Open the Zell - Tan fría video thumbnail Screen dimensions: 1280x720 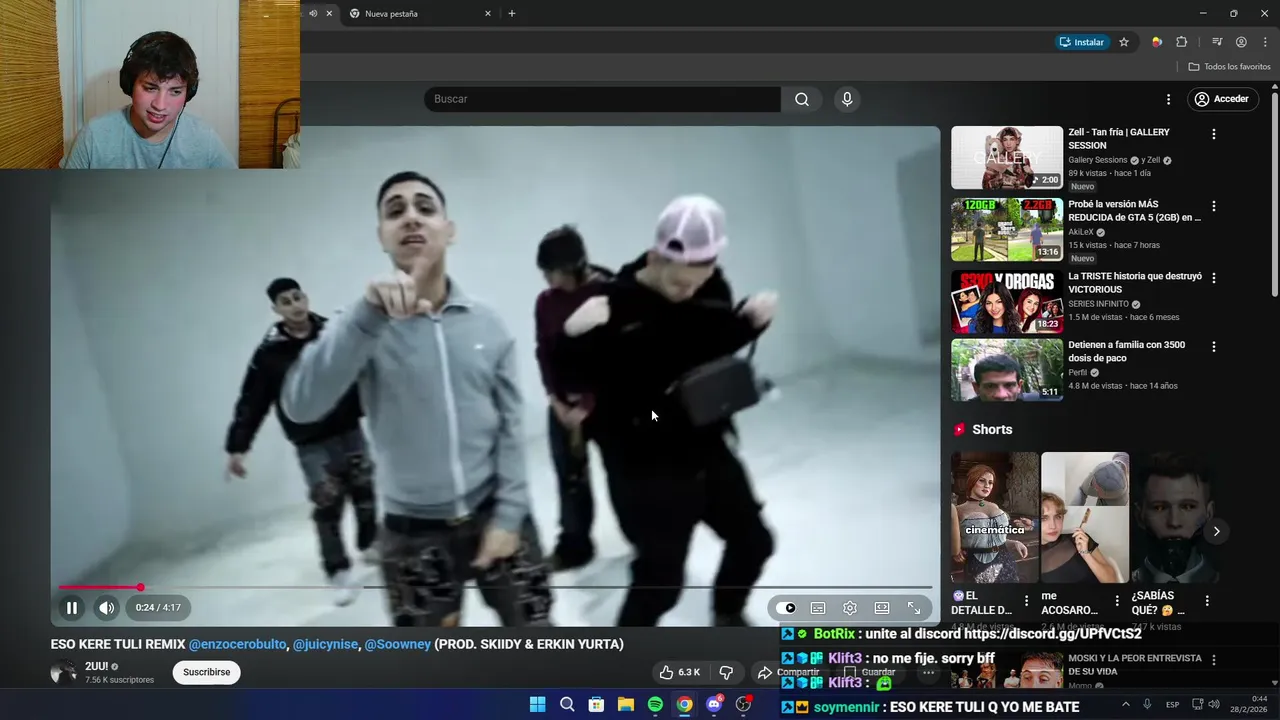click(1007, 157)
